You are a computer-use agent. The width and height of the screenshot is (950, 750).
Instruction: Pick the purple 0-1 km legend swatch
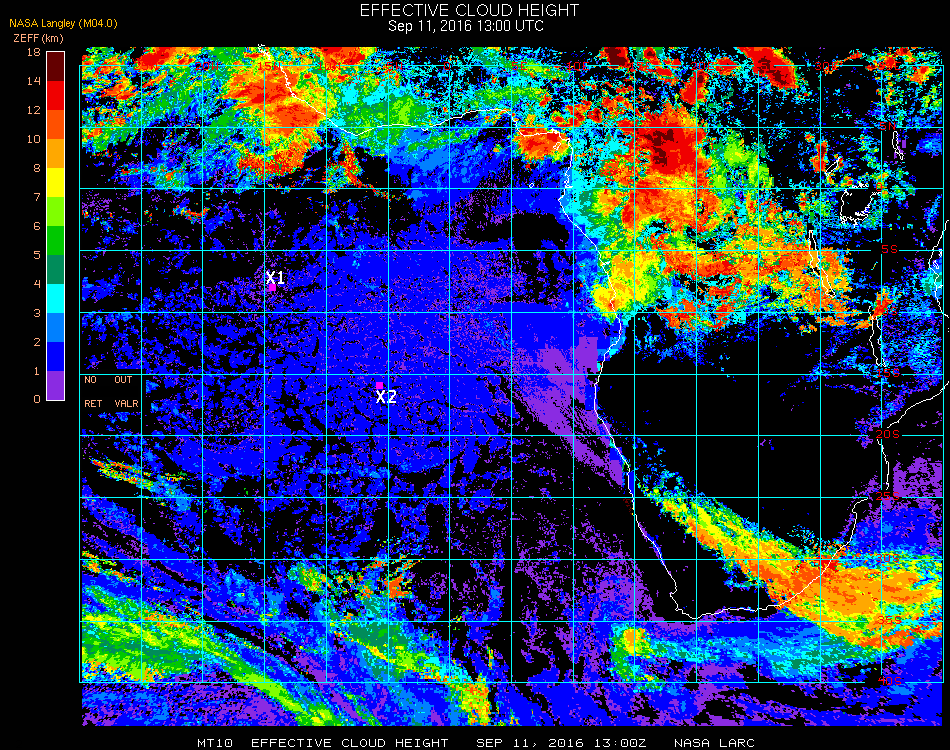click(x=55, y=385)
